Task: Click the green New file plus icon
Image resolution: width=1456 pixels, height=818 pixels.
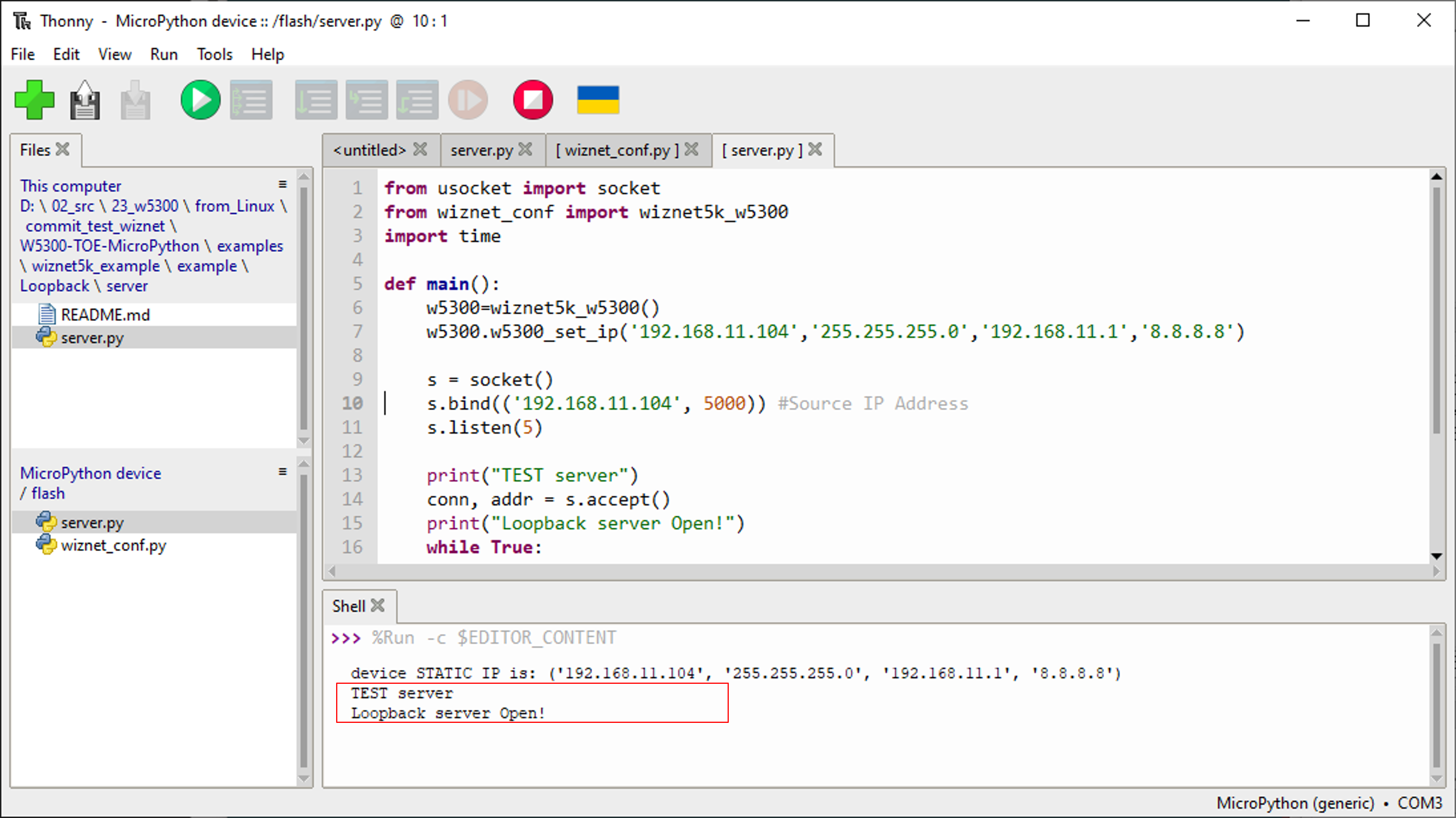Action: click(34, 100)
